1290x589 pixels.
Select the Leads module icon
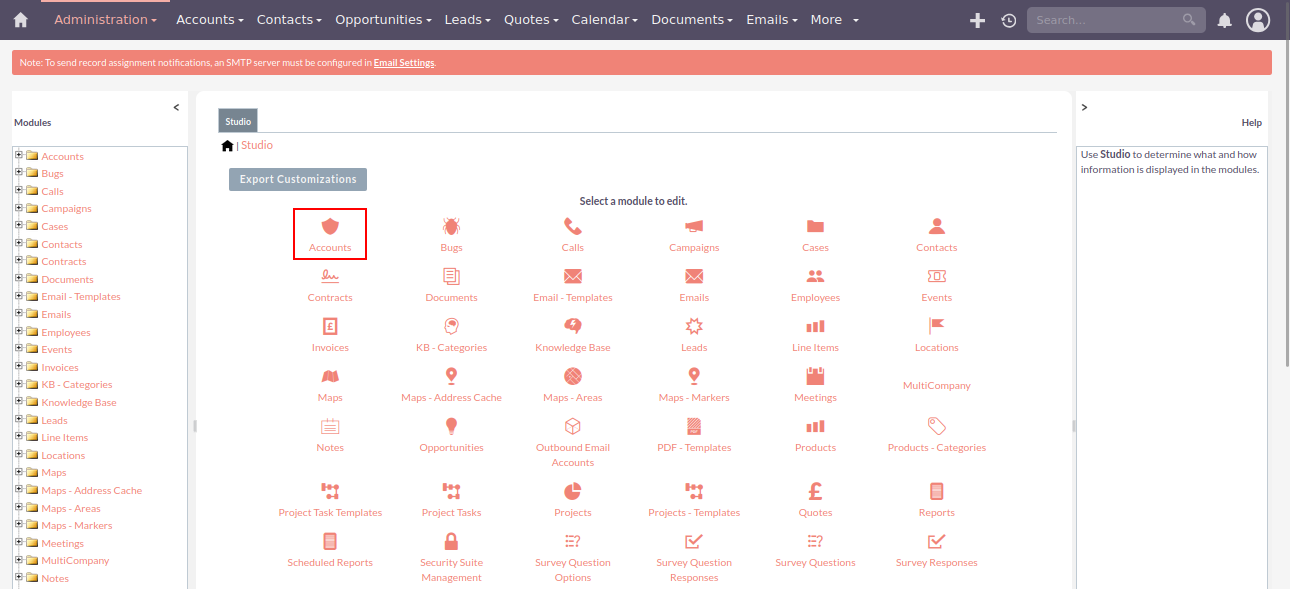pyautogui.click(x=694, y=333)
